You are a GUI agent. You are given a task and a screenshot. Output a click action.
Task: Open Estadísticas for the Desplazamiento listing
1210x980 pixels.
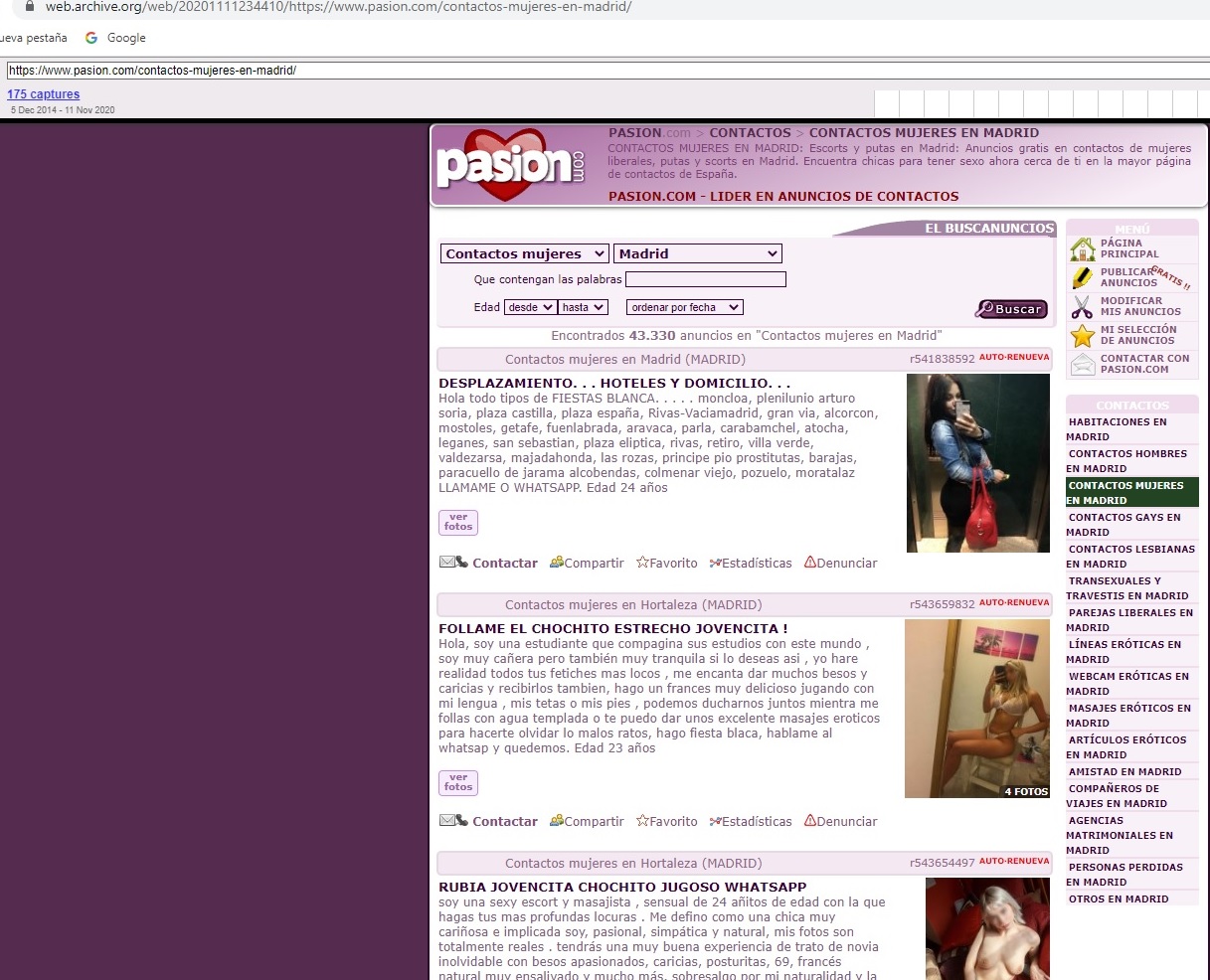pos(751,563)
